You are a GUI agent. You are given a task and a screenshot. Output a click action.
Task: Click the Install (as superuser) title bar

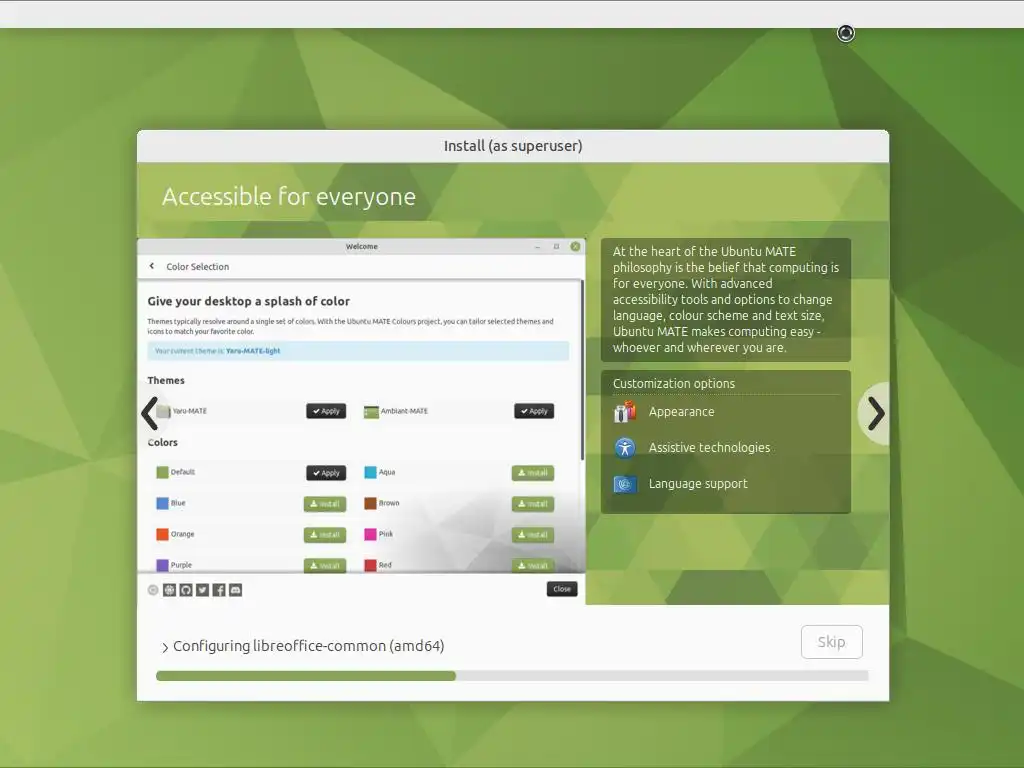[513, 146]
